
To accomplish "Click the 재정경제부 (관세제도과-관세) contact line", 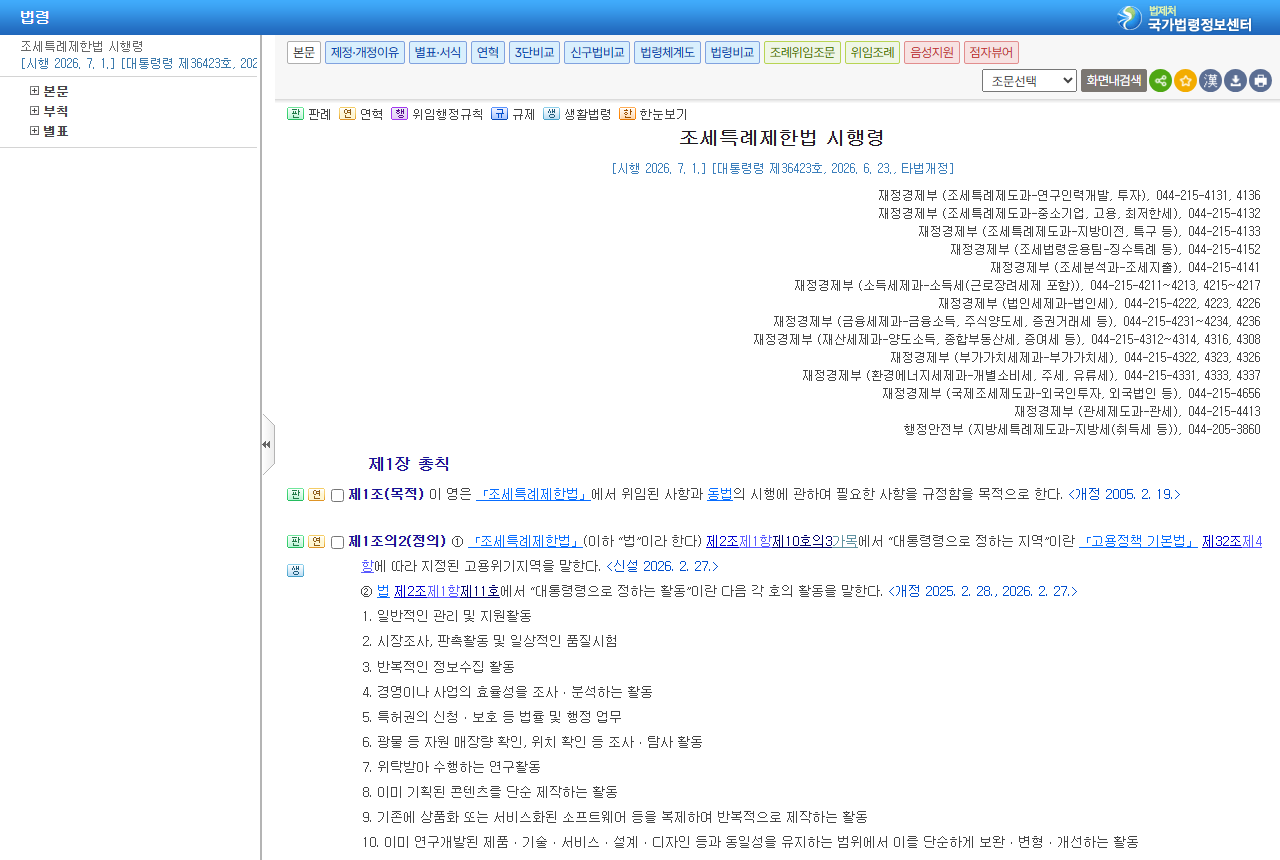I will [1137, 411].
